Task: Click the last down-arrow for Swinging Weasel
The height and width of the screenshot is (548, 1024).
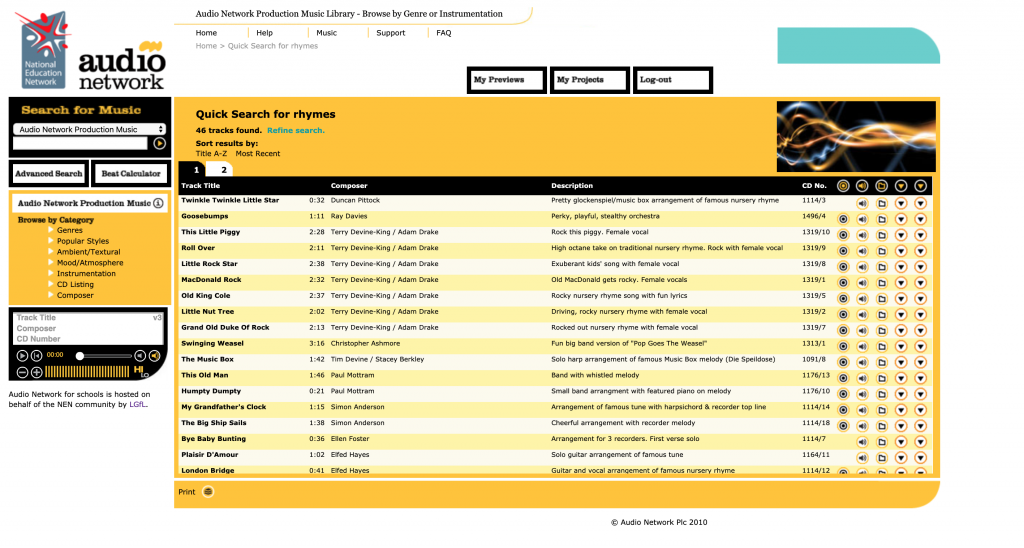Action: [x=920, y=347]
